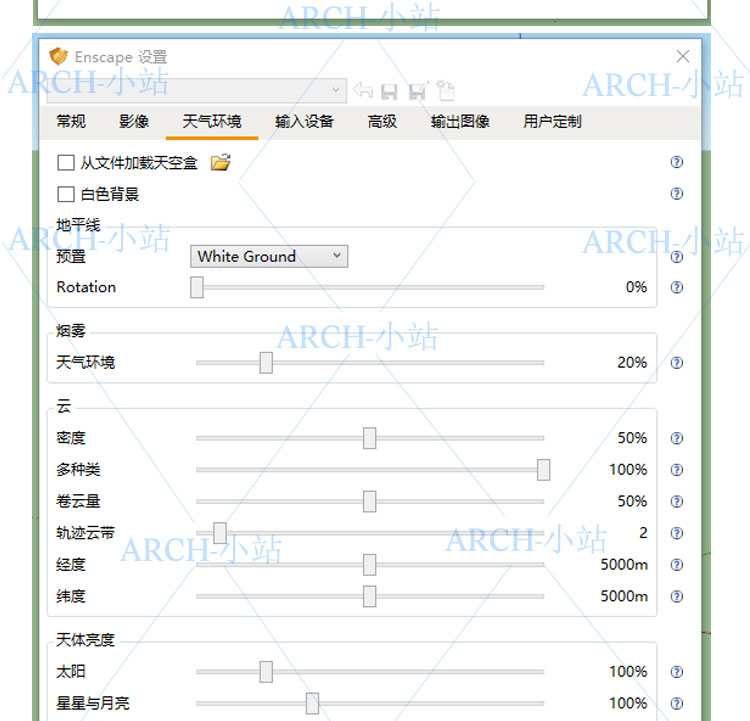Expand the settings preset combo box at top

click(335, 90)
